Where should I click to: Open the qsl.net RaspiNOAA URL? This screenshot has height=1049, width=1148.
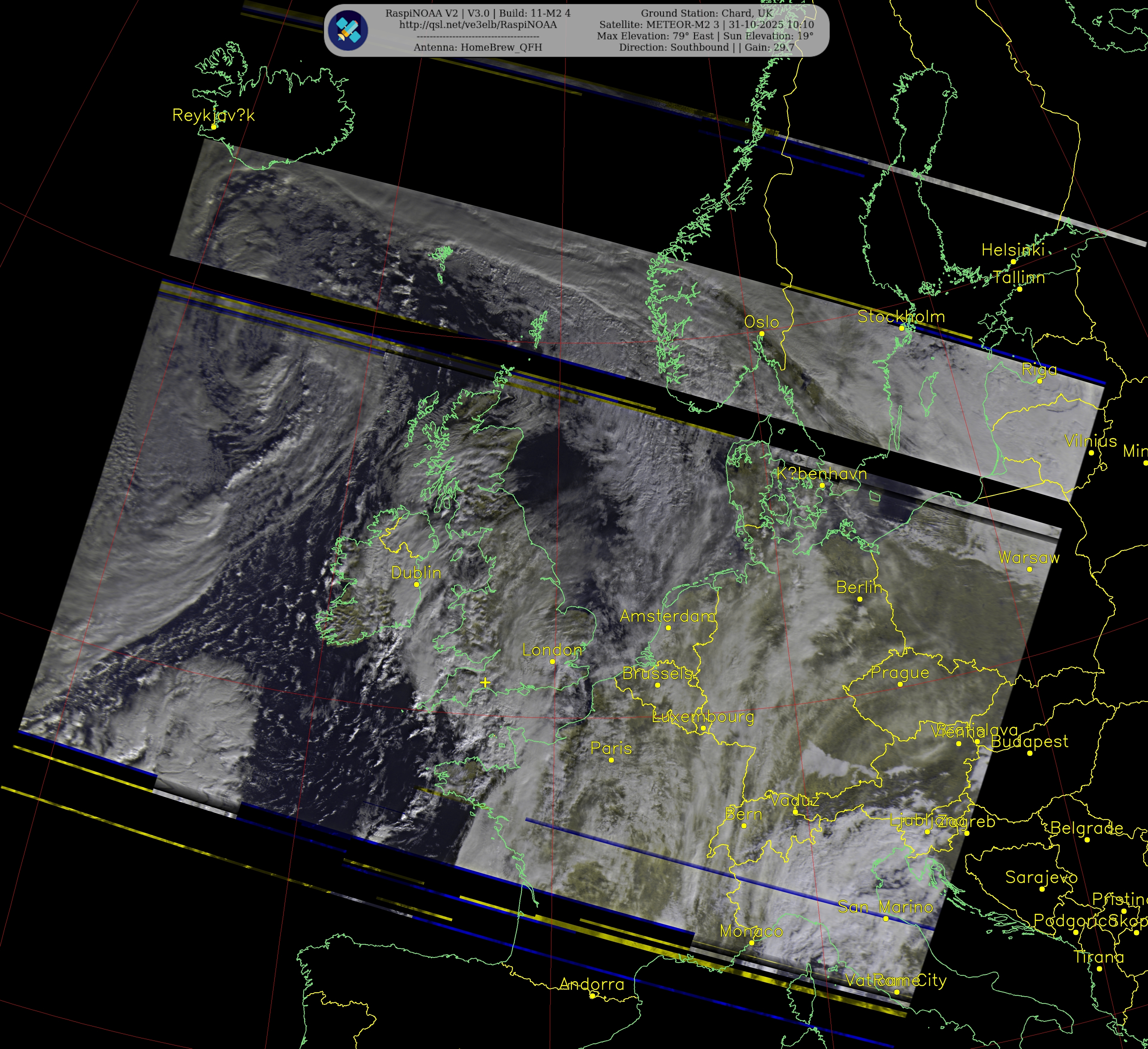tap(478, 24)
